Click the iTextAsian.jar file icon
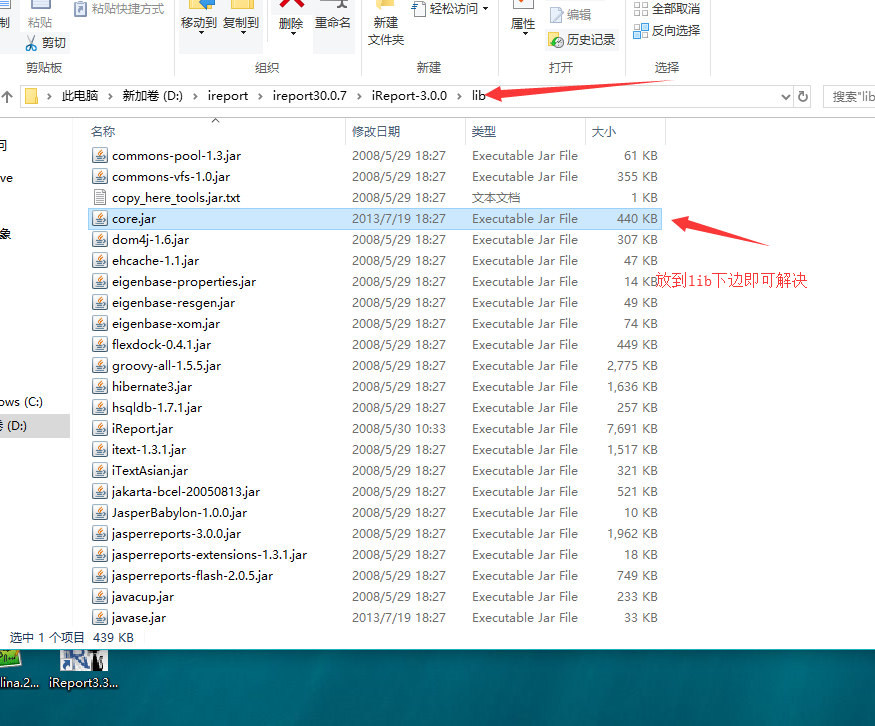Viewport: 875px width, 726px height. pyautogui.click(x=100, y=470)
